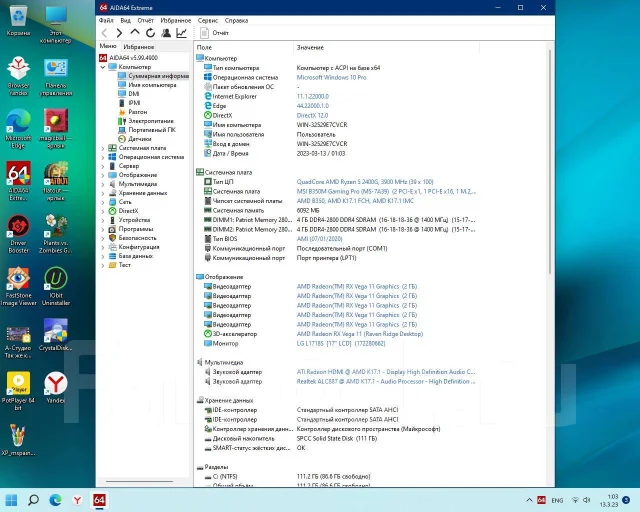640x512 pixels.
Task: Open the Справка menu
Action: (x=236, y=20)
